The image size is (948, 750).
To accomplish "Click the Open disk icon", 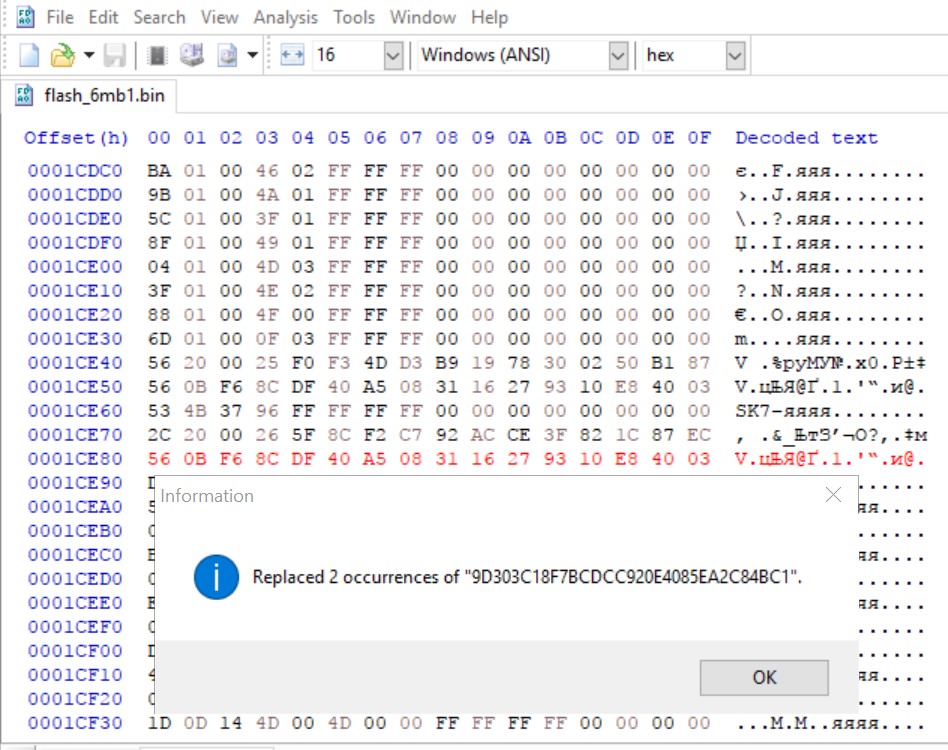I will point(192,55).
